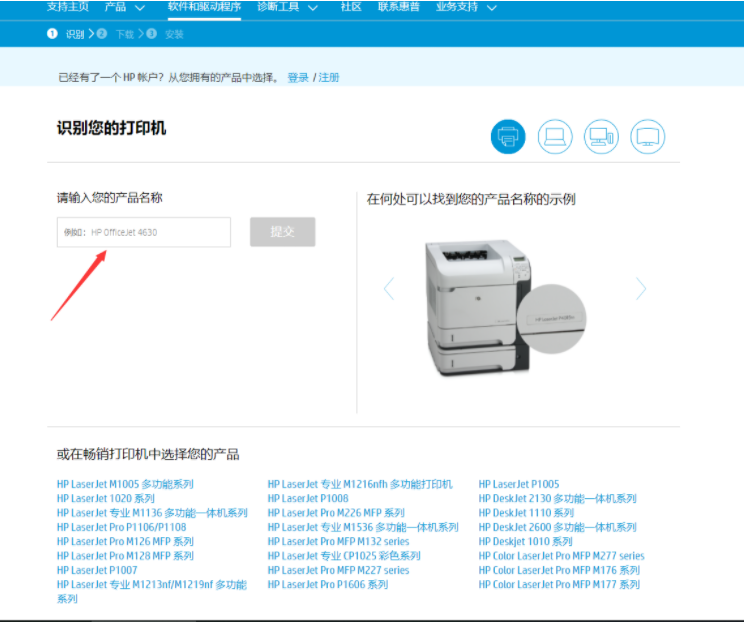Go to step 3 安装
Image resolution: width=744 pixels, height=623 pixels.
coord(165,34)
